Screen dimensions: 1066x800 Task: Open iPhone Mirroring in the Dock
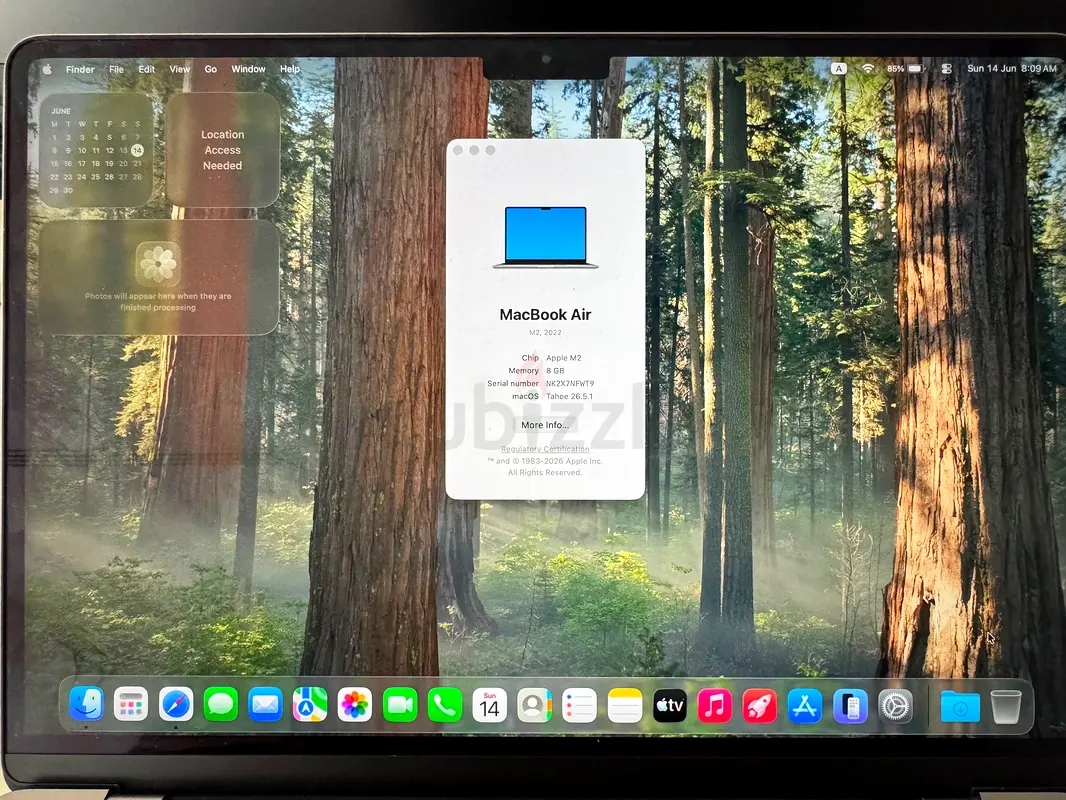click(x=850, y=707)
